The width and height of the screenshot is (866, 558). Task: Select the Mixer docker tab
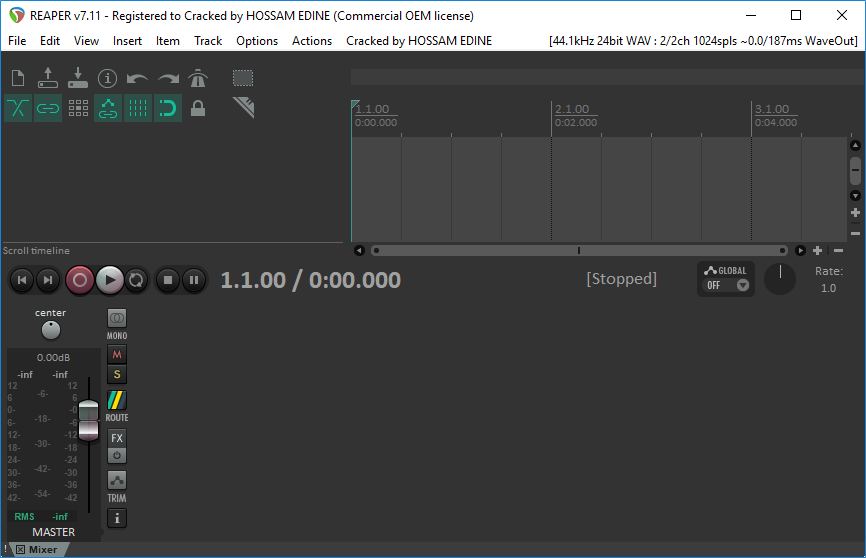point(43,550)
